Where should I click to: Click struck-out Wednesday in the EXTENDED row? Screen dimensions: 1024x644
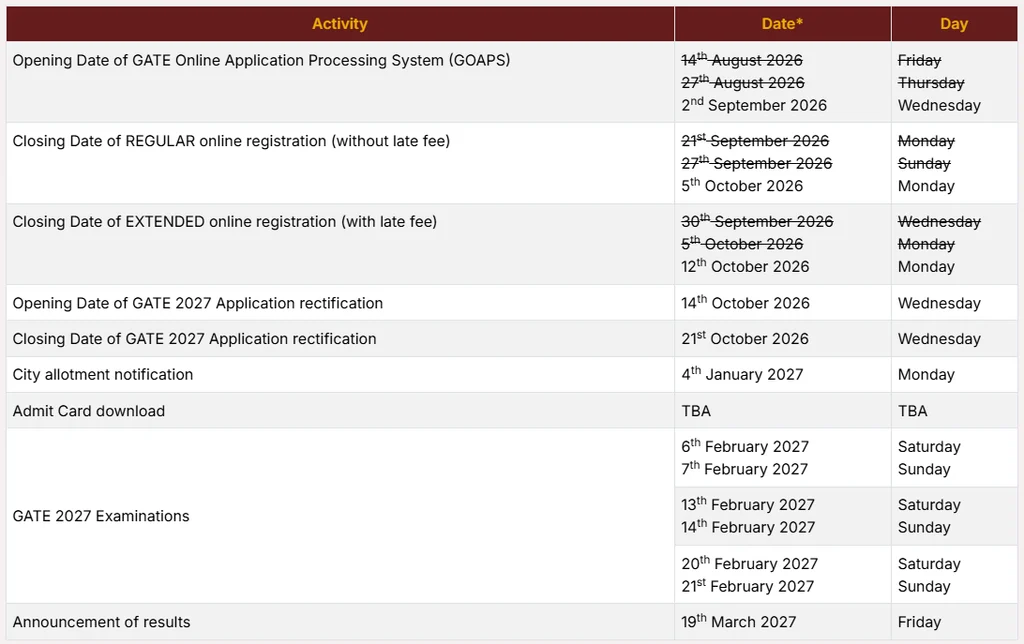(939, 221)
